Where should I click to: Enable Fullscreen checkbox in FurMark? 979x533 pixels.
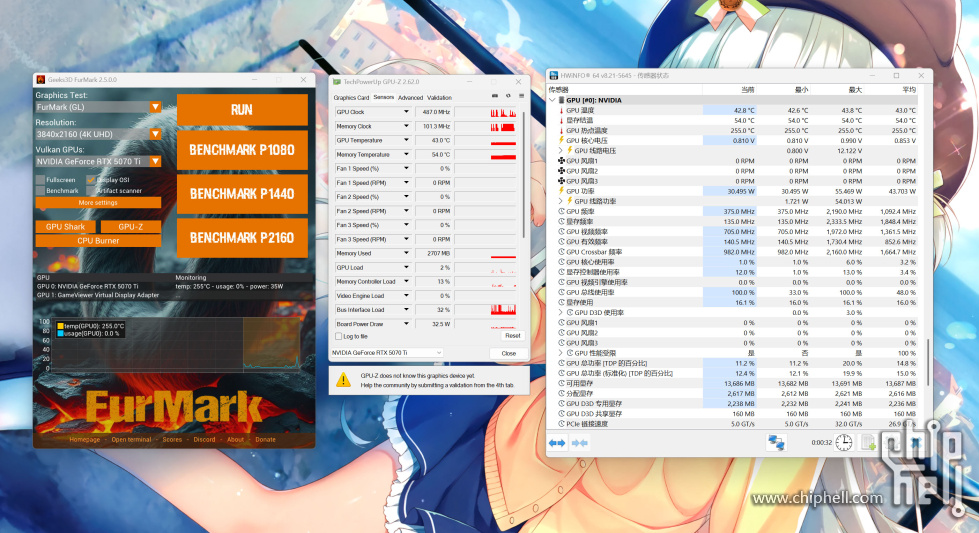pos(40,180)
